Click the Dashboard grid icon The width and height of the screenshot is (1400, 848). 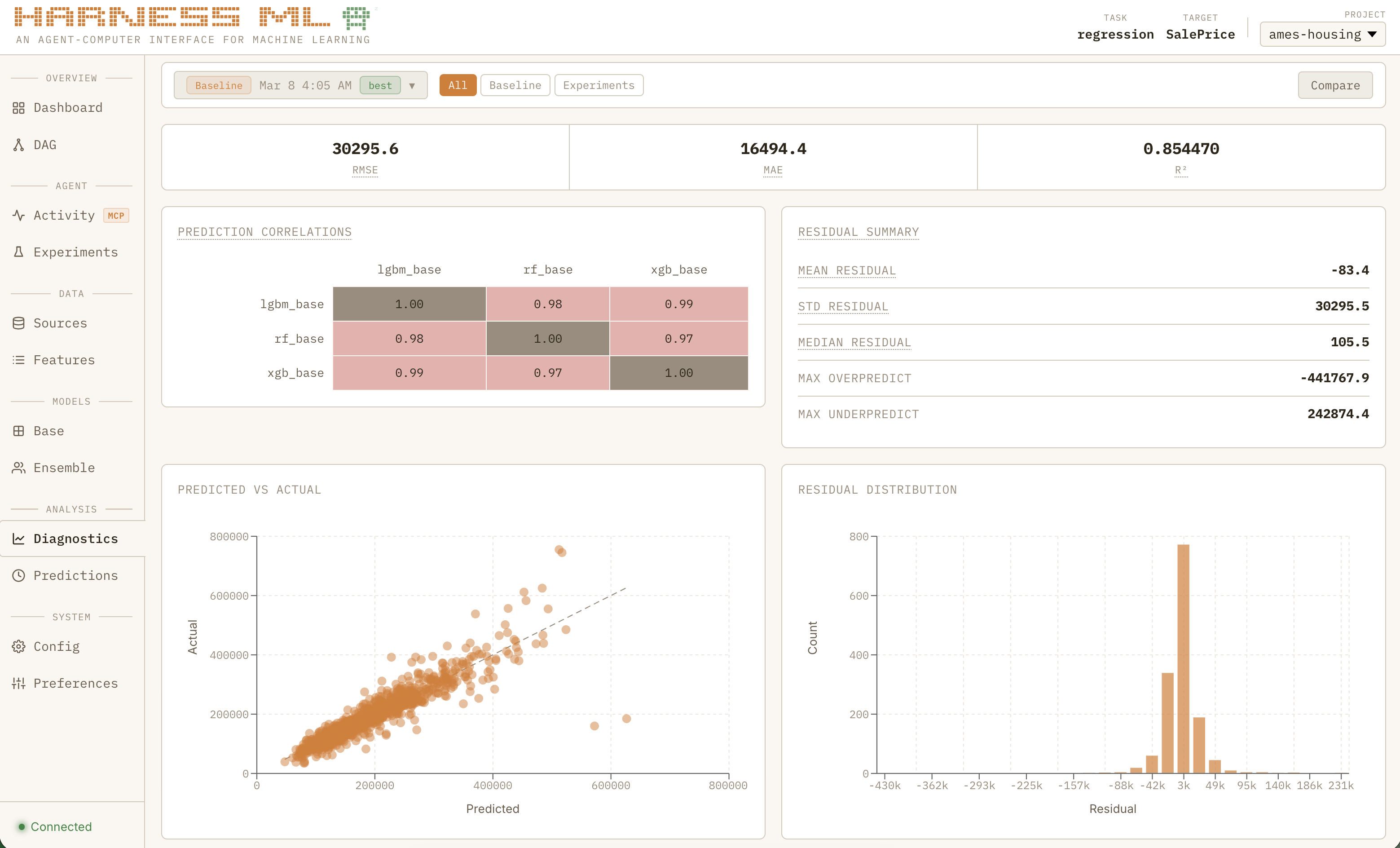19,108
